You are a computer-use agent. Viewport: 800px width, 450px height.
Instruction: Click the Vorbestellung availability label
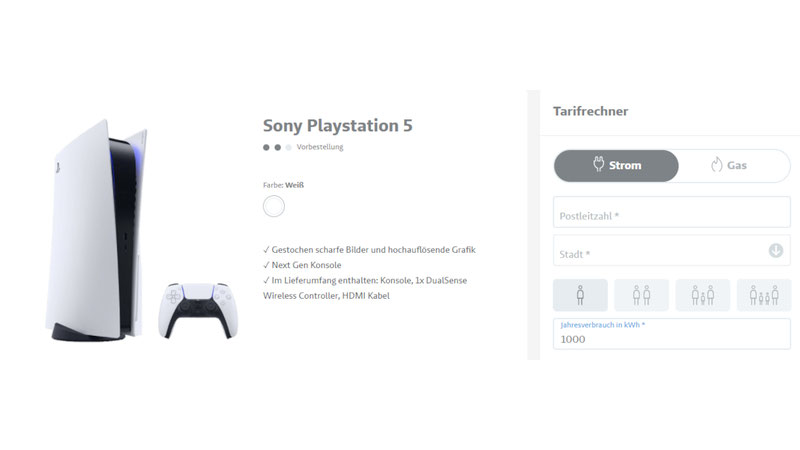point(320,147)
